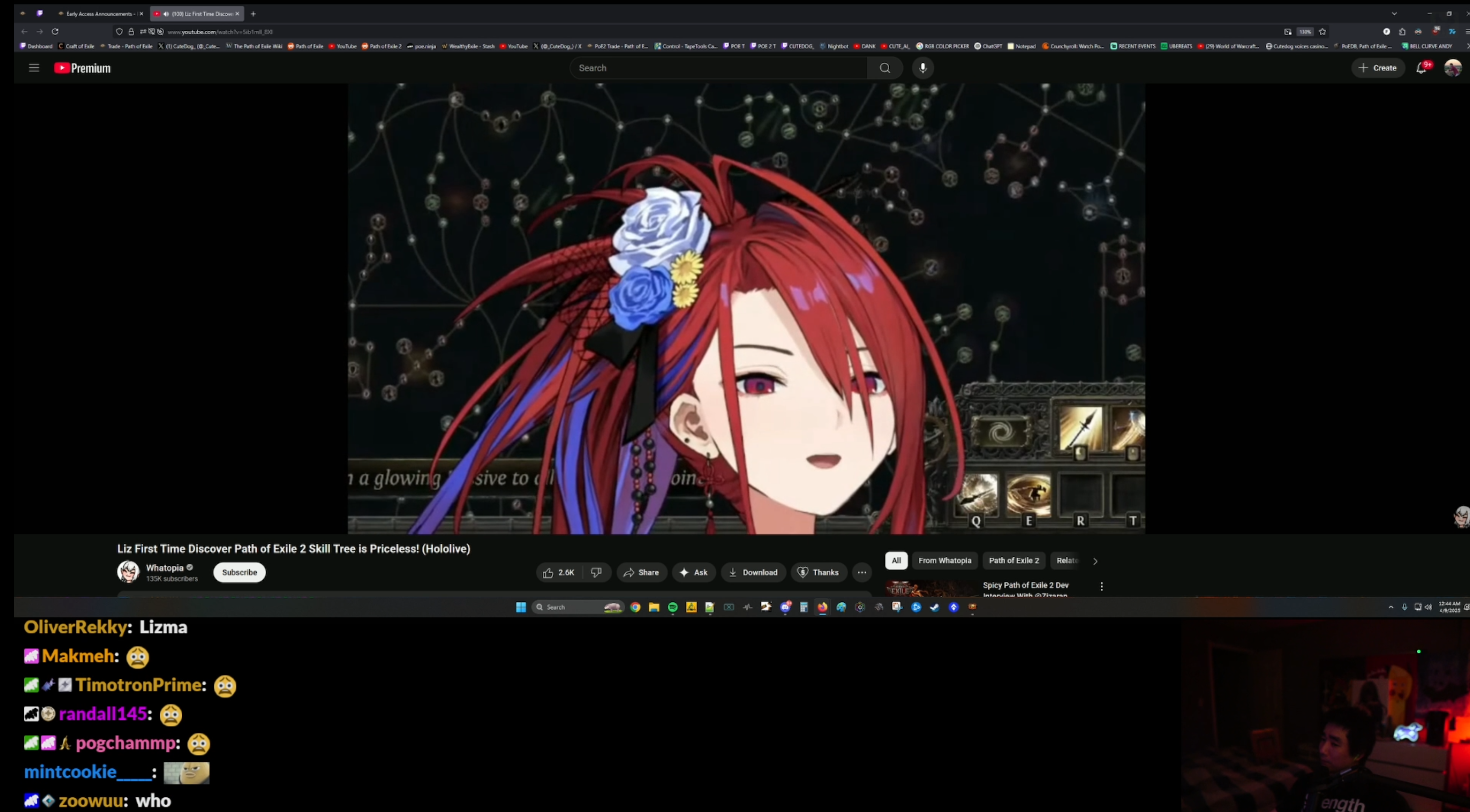The height and width of the screenshot is (812, 1470).
Task: Select the From Whatopia filter chip
Action: click(944, 560)
